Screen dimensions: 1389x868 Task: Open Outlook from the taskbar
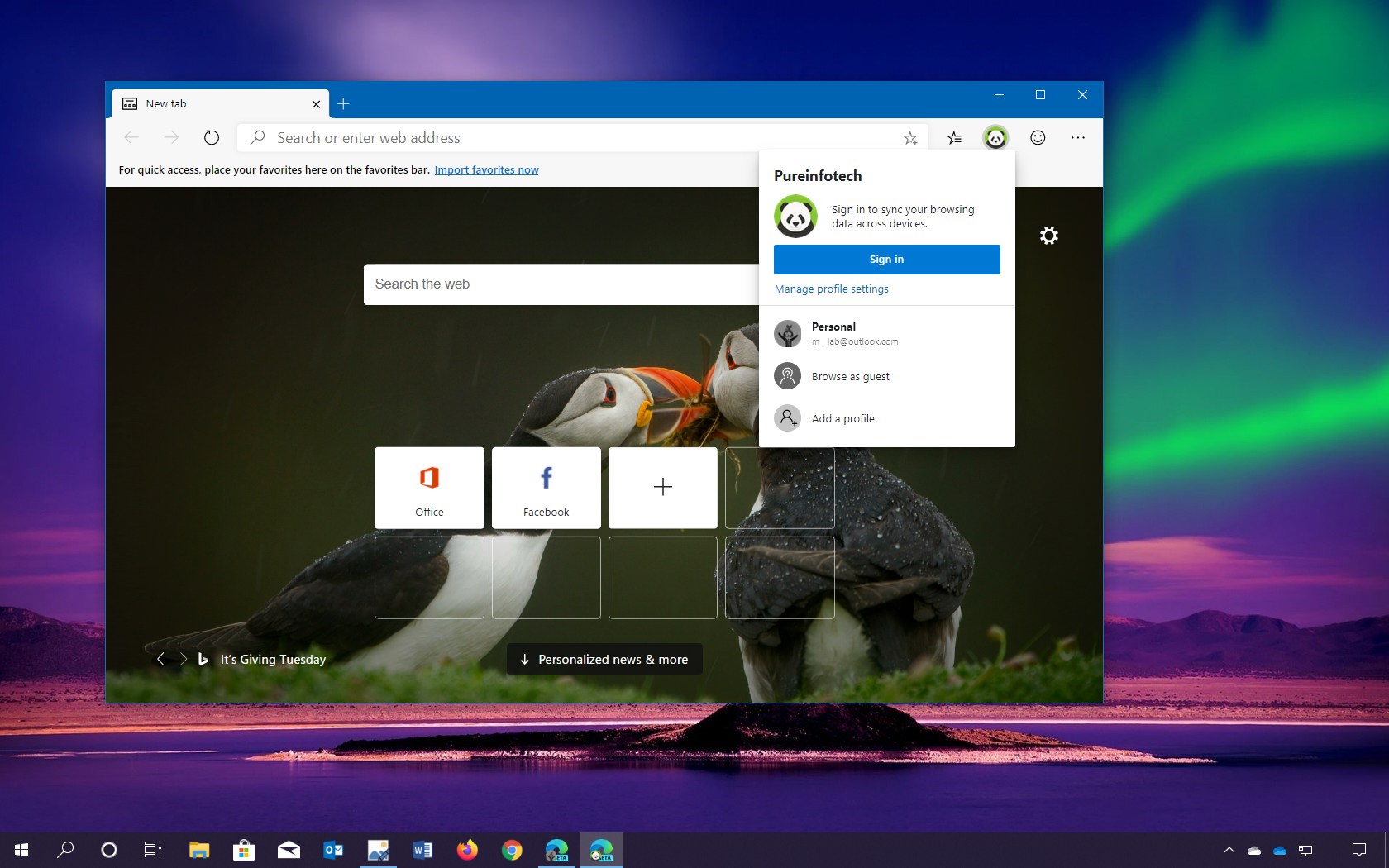point(333,850)
